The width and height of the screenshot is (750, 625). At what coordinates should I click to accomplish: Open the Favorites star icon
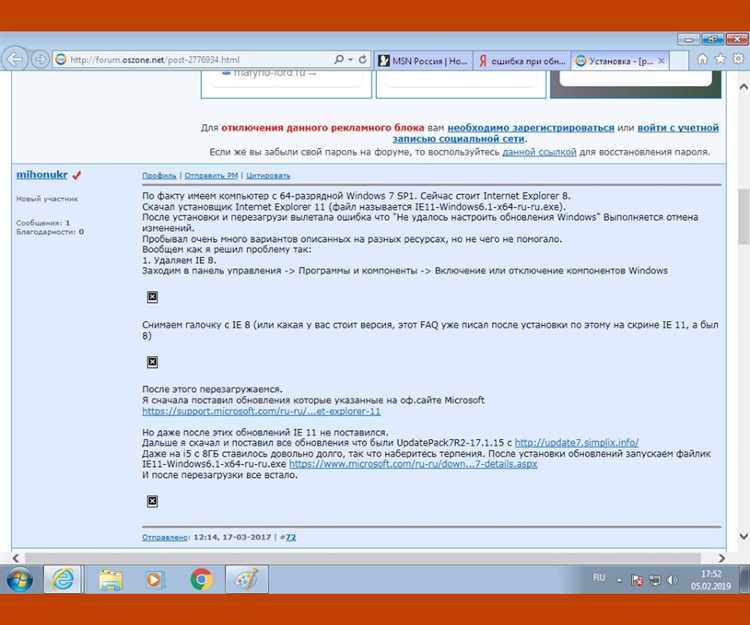pyautogui.click(x=718, y=59)
